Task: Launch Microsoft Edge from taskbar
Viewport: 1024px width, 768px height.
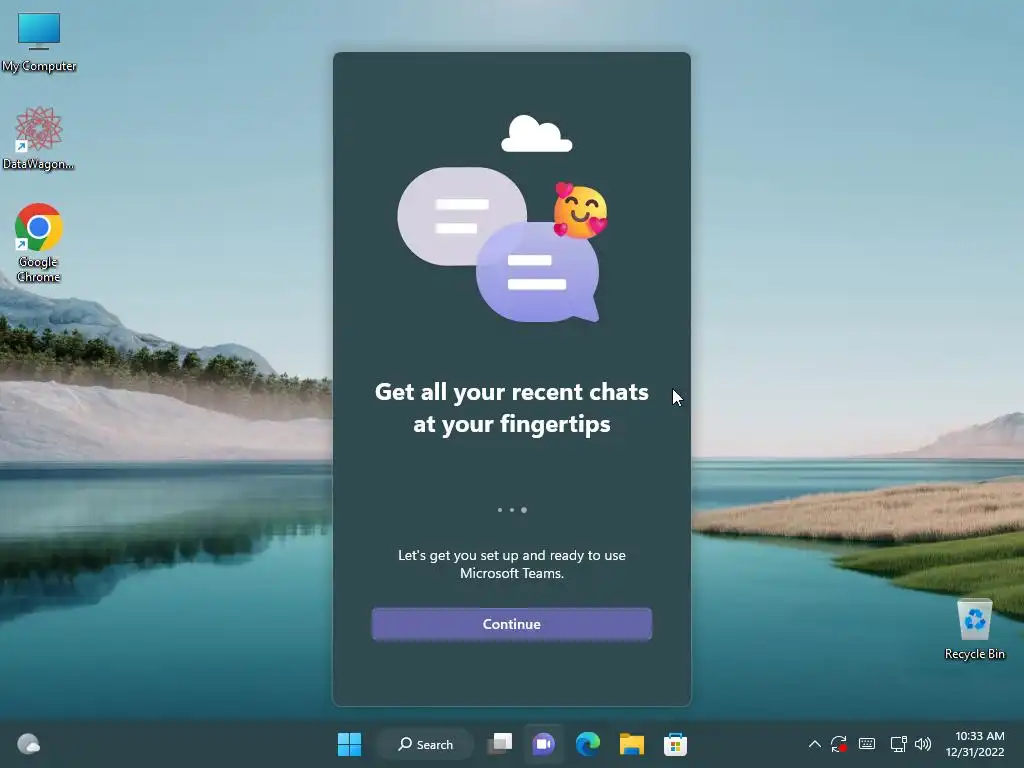Action: tap(588, 744)
